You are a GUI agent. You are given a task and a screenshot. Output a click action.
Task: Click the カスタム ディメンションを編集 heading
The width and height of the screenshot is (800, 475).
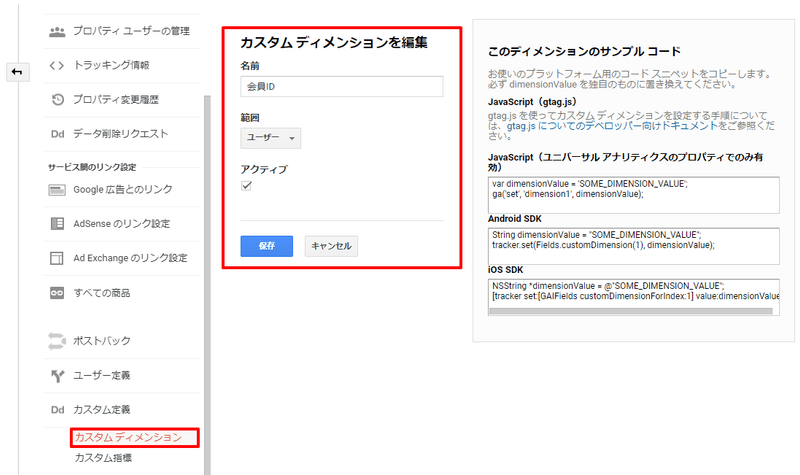click(x=334, y=43)
